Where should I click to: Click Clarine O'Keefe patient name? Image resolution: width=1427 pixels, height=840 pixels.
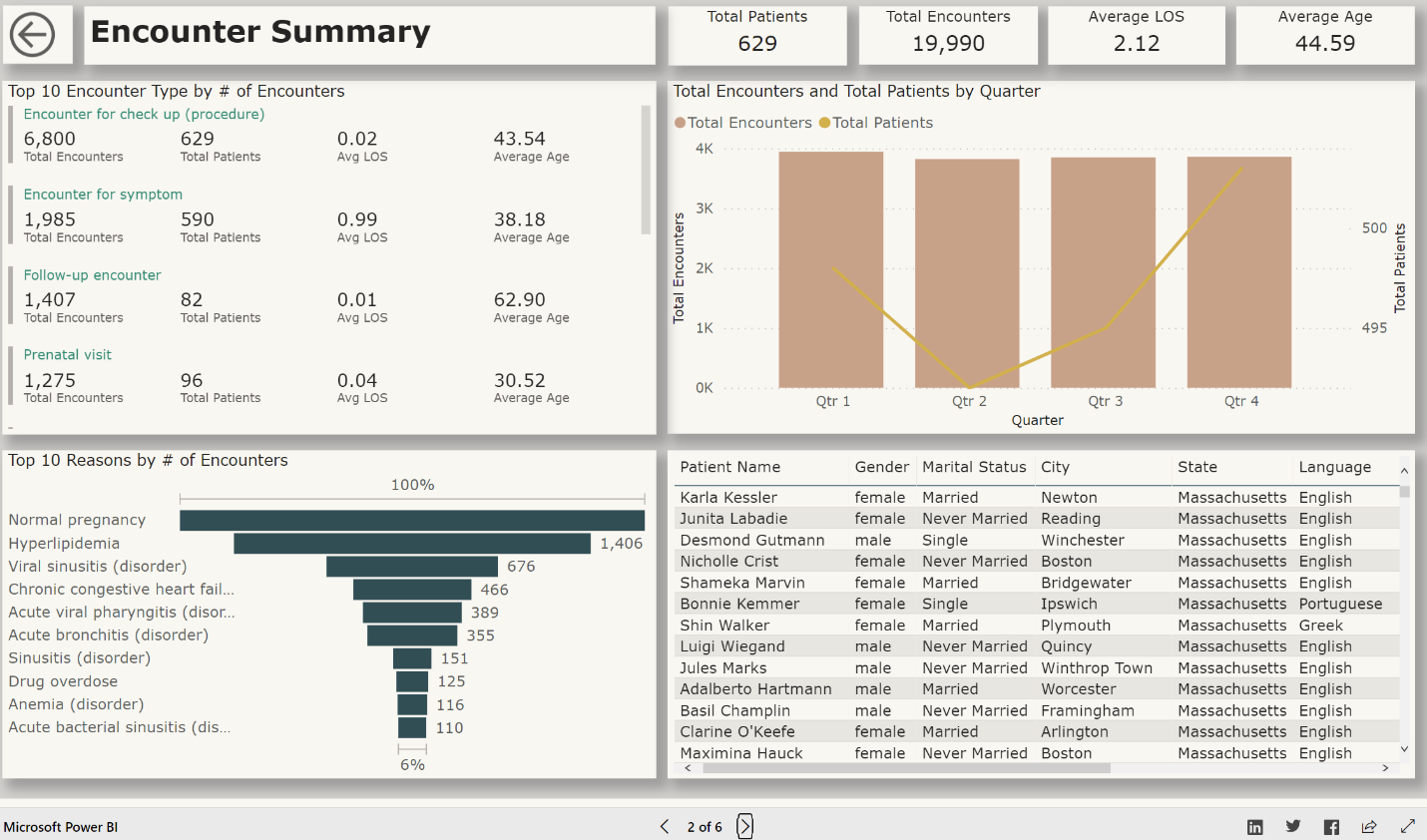(737, 731)
